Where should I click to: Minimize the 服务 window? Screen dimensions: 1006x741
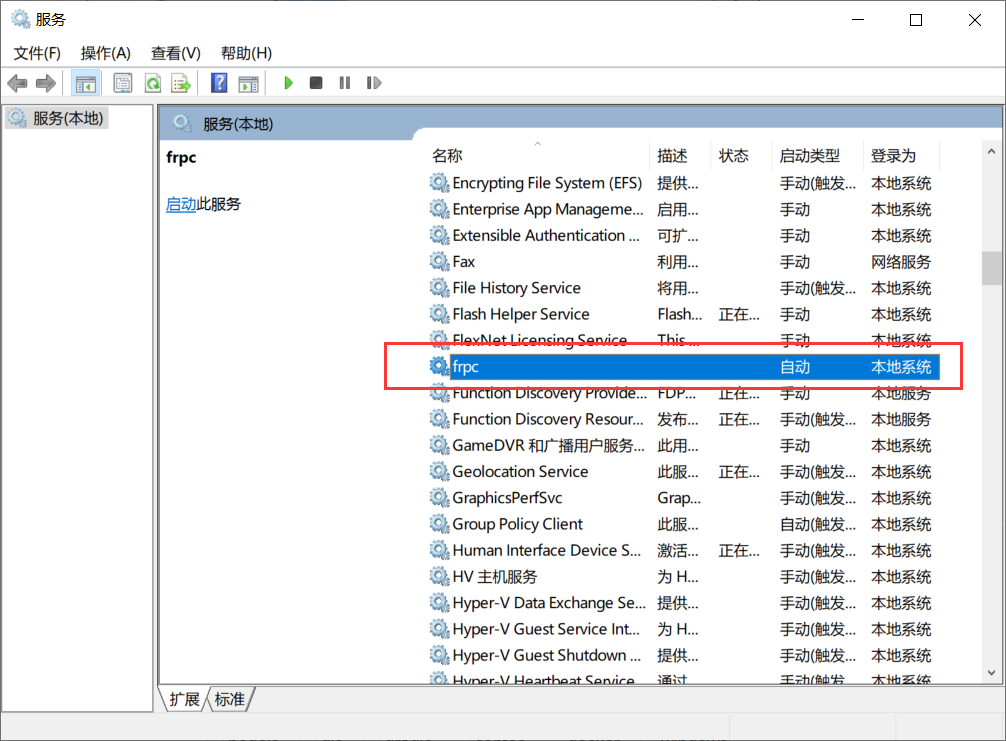(x=858, y=20)
